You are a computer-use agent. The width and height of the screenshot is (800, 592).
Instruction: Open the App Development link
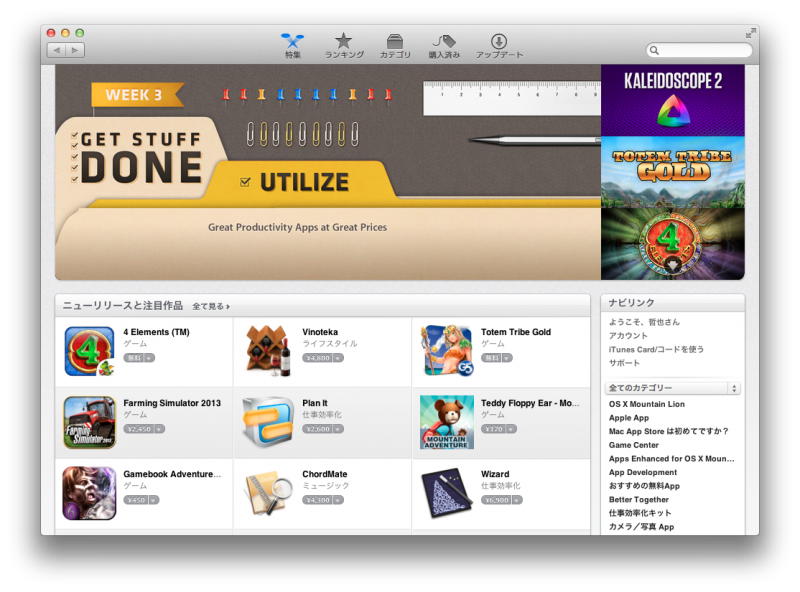pos(643,473)
